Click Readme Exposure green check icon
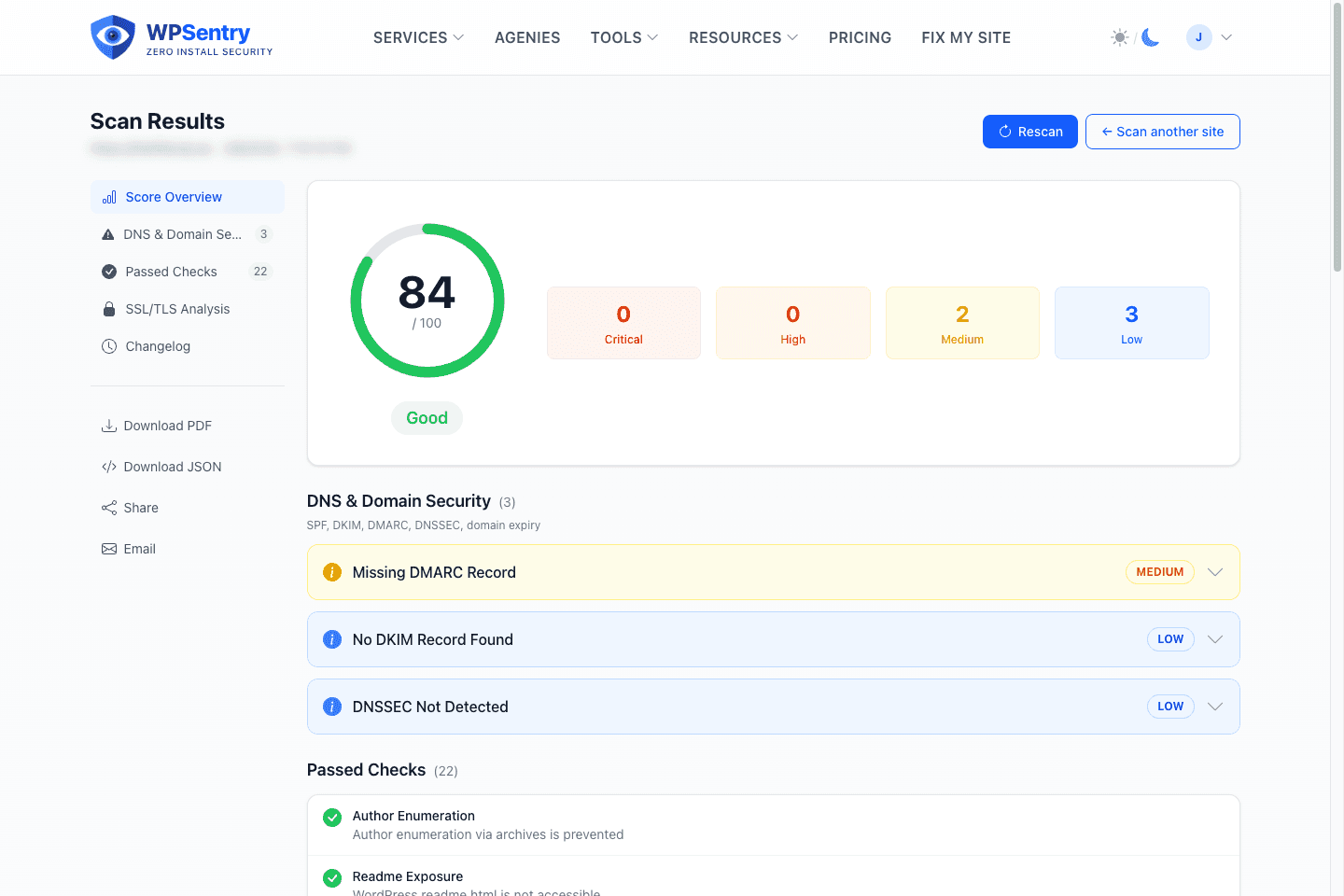 click(x=332, y=878)
